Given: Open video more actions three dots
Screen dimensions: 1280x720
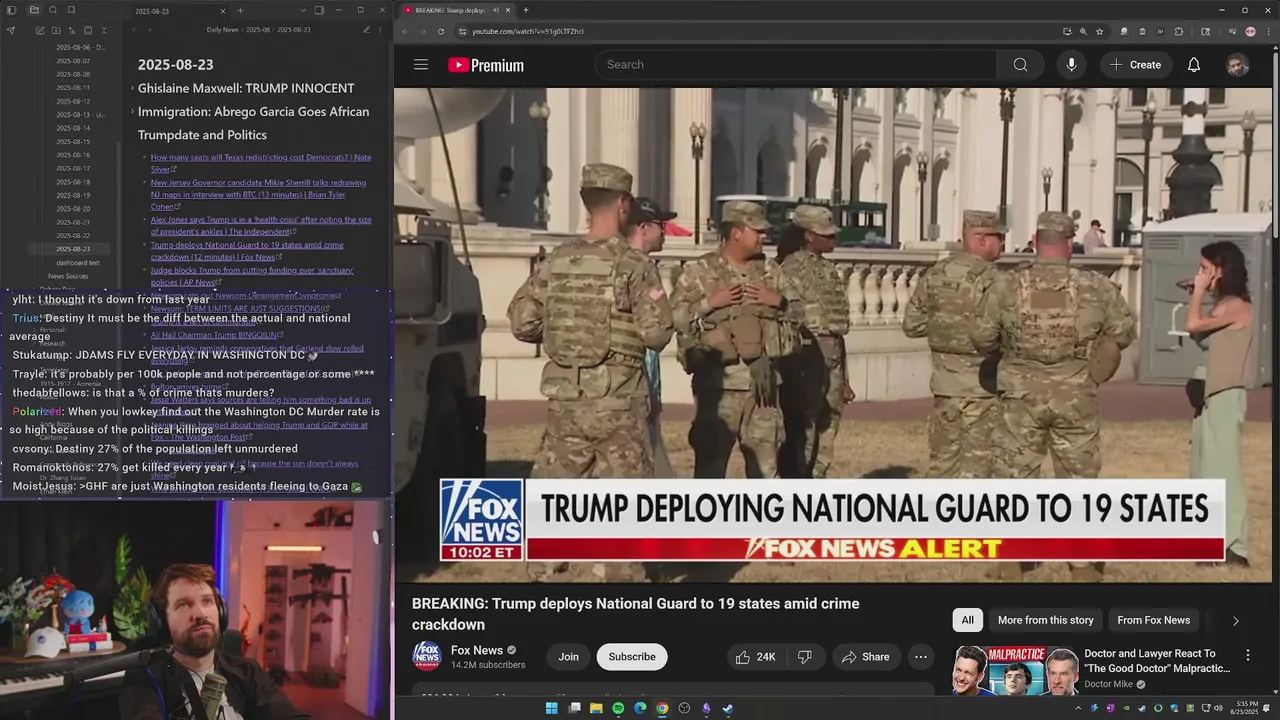Looking at the screenshot, I should tap(921, 657).
